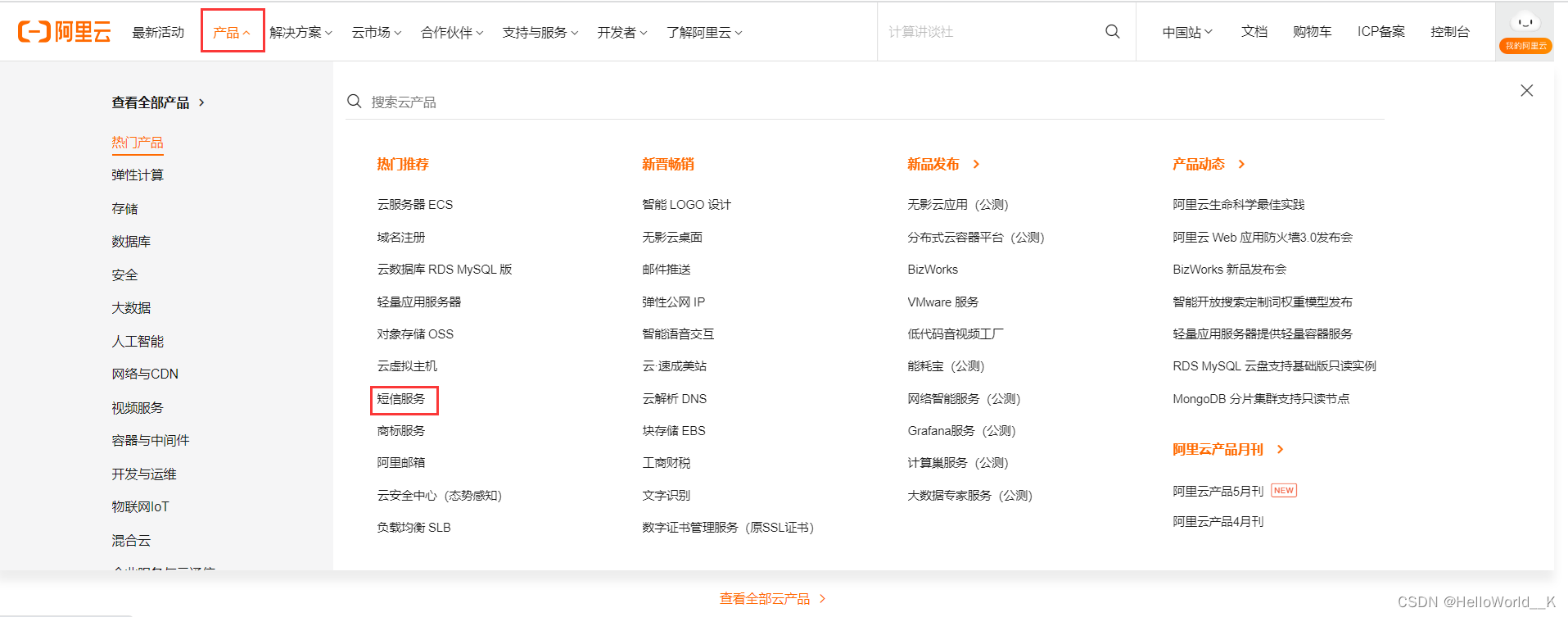
Task: Open 阿里云产品4月刊
Action: [x=1218, y=522]
